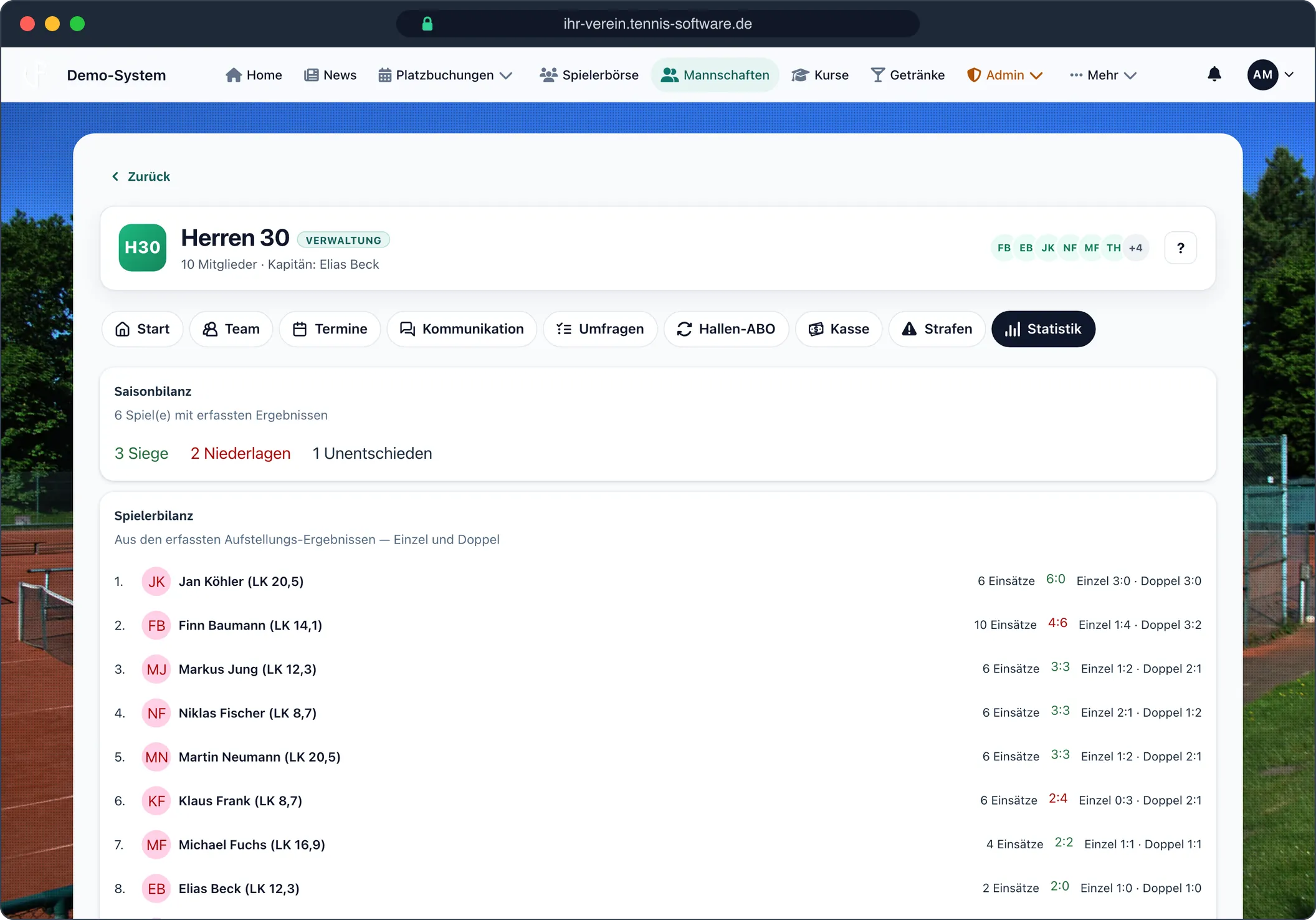This screenshot has width=1316, height=920.
Task: Open the Spielerbörse menu entry
Action: tap(589, 75)
